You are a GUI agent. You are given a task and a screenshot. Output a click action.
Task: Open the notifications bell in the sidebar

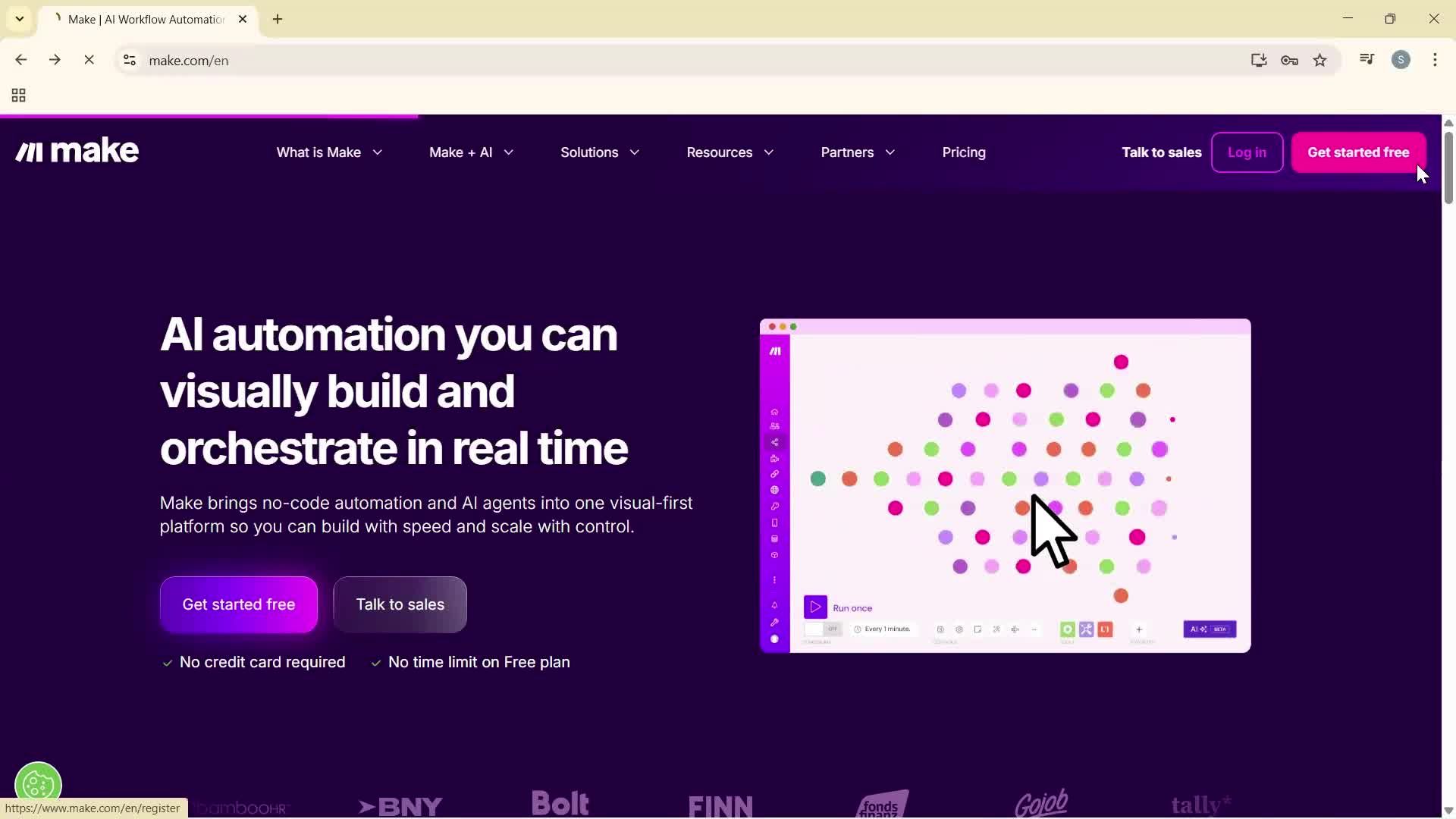[774, 605]
